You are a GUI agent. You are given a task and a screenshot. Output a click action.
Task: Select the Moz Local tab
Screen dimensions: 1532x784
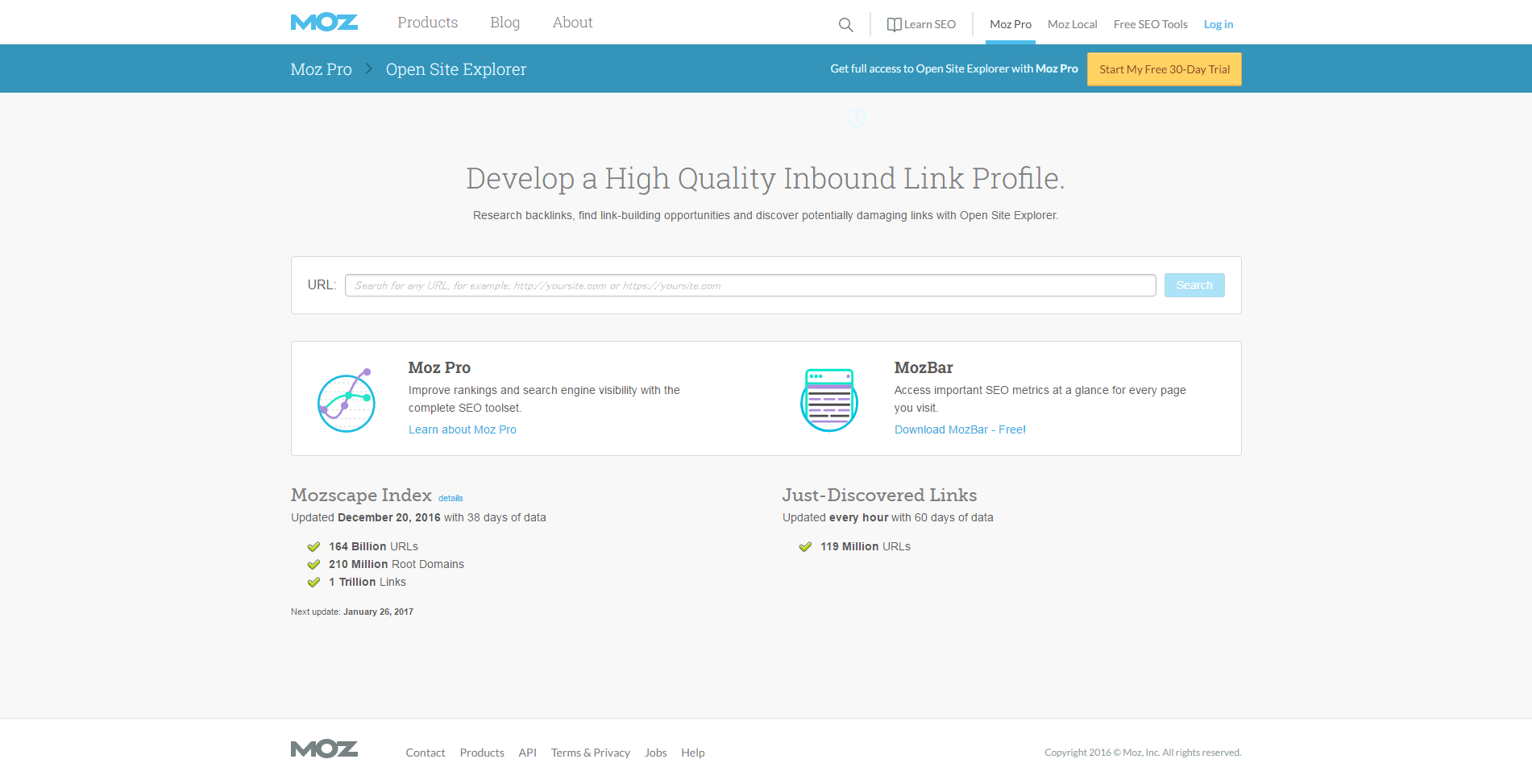[x=1072, y=25]
